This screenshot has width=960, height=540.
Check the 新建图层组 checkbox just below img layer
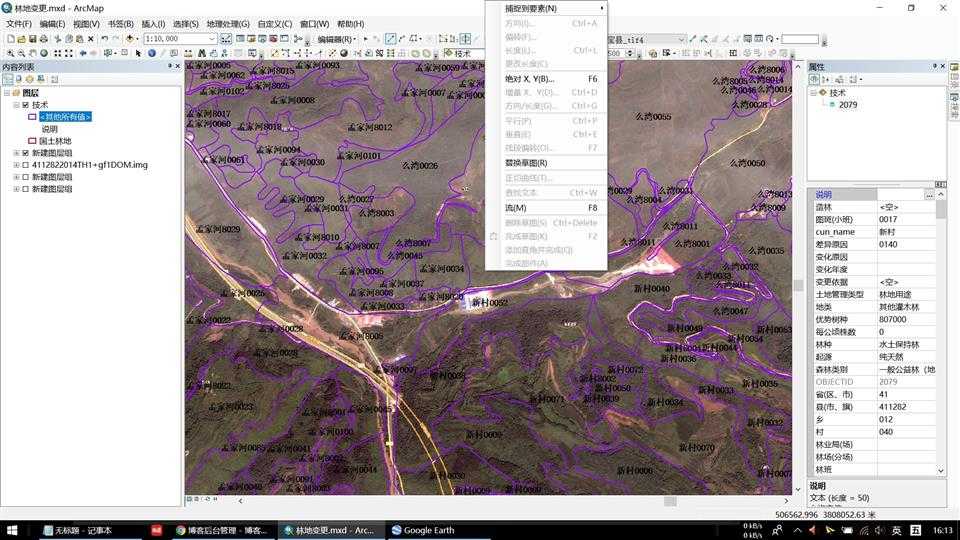pos(26,177)
